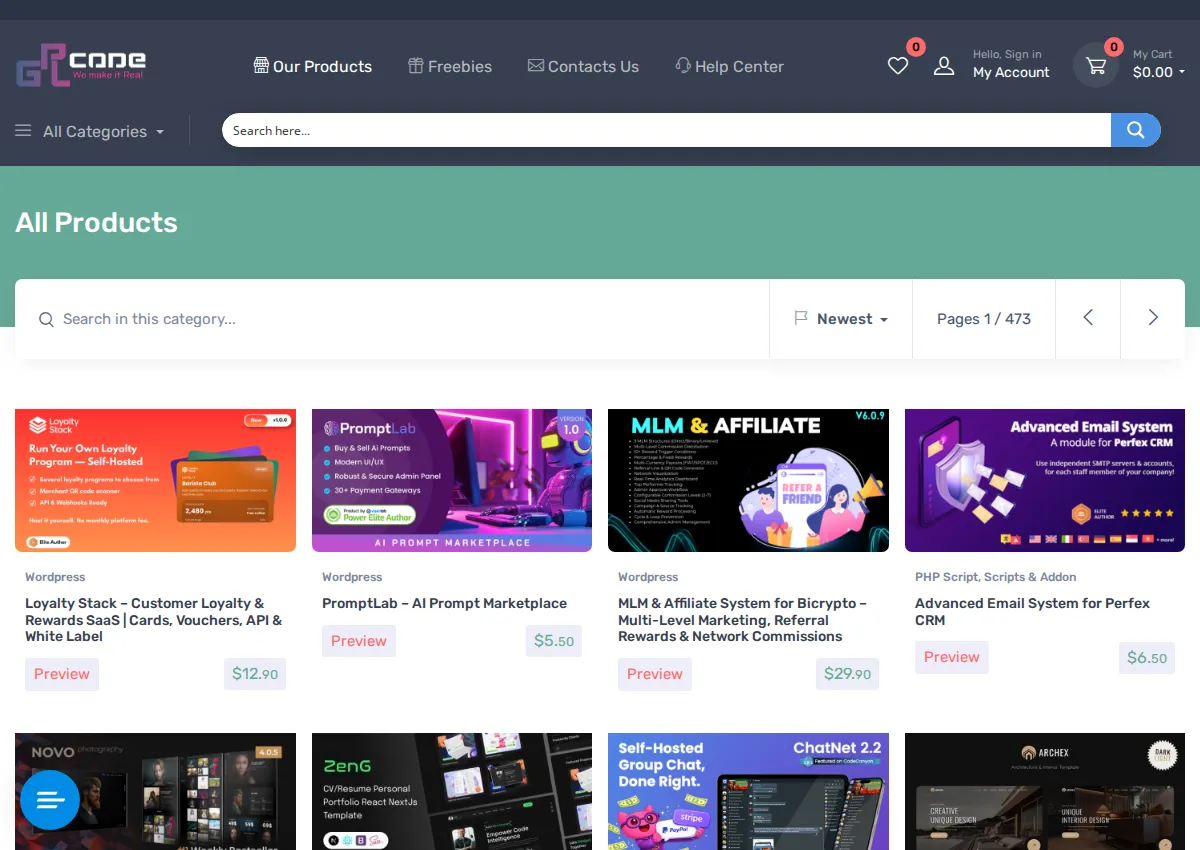Go to Contacts Us page
Viewport: 1200px width, 850px height.
pos(583,66)
